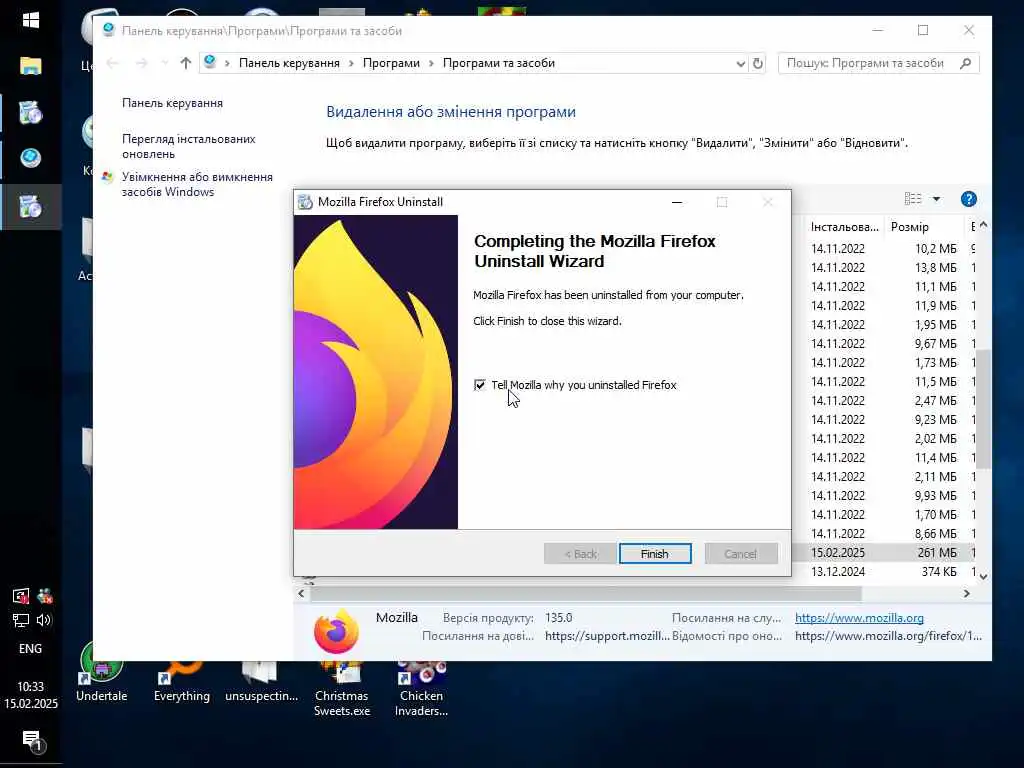Open File Explorer from the taskbar
This screenshot has height=768, width=1024.
point(31,66)
